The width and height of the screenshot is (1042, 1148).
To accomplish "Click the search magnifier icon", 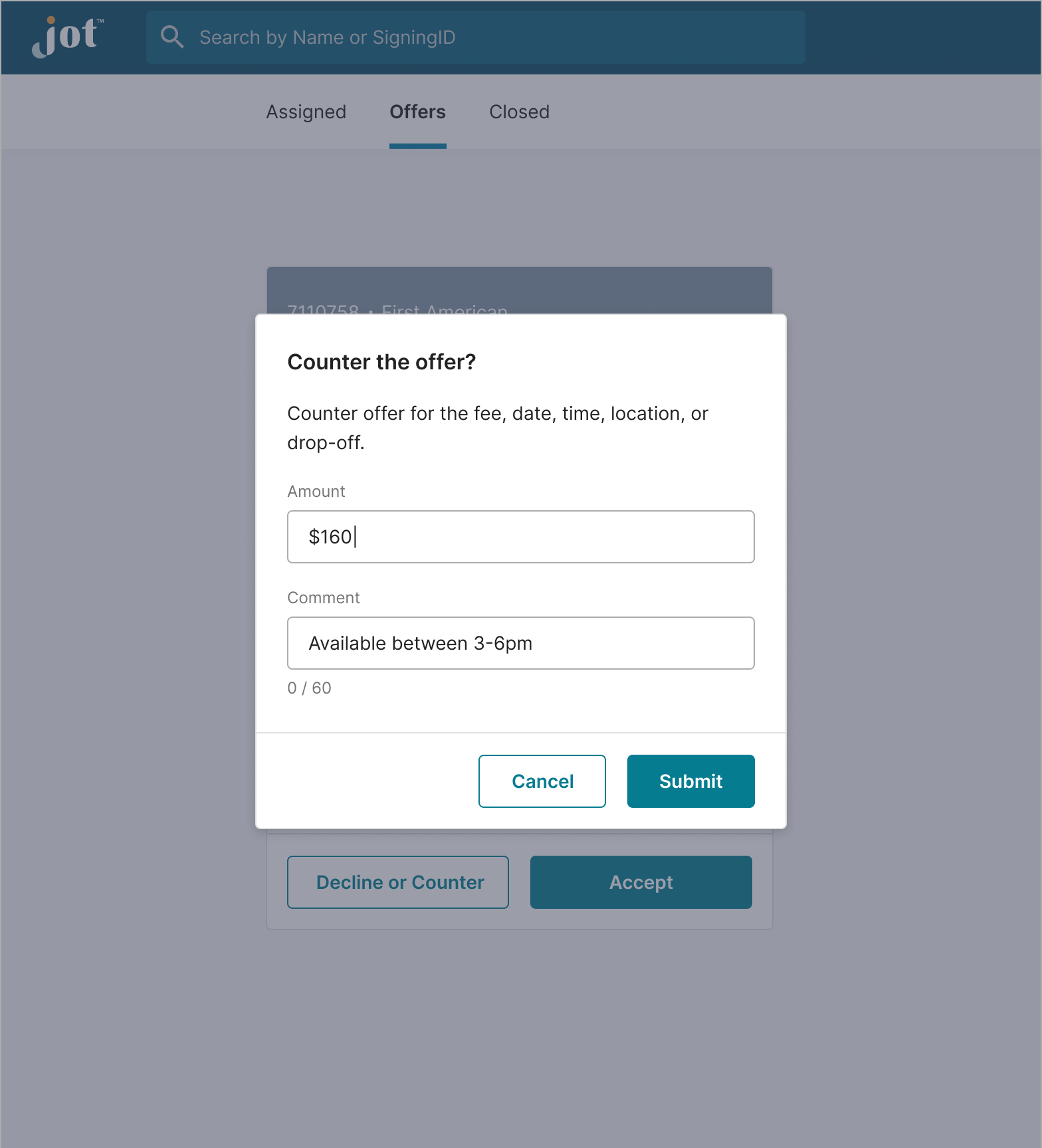I will pos(172,37).
